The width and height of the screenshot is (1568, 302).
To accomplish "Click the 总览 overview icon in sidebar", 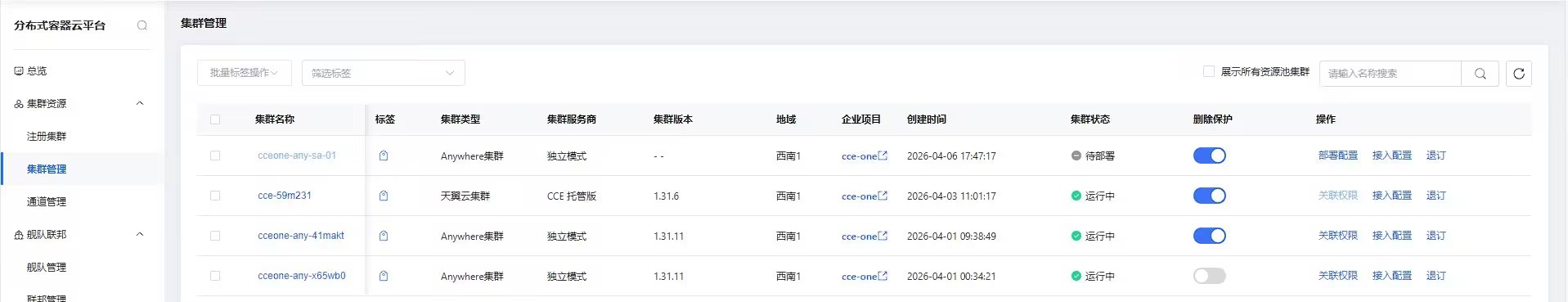I will tap(19, 71).
